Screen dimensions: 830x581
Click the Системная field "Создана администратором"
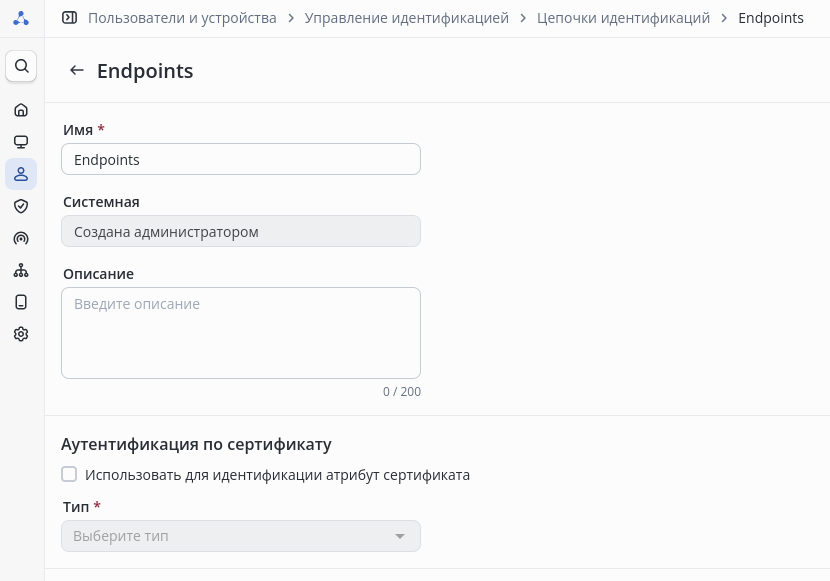[x=240, y=232]
